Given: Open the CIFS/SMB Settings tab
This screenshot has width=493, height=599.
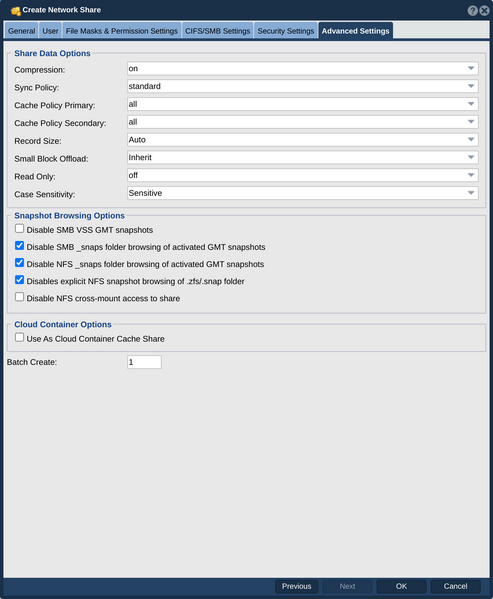Looking at the screenshot, I should coord(217,31).
